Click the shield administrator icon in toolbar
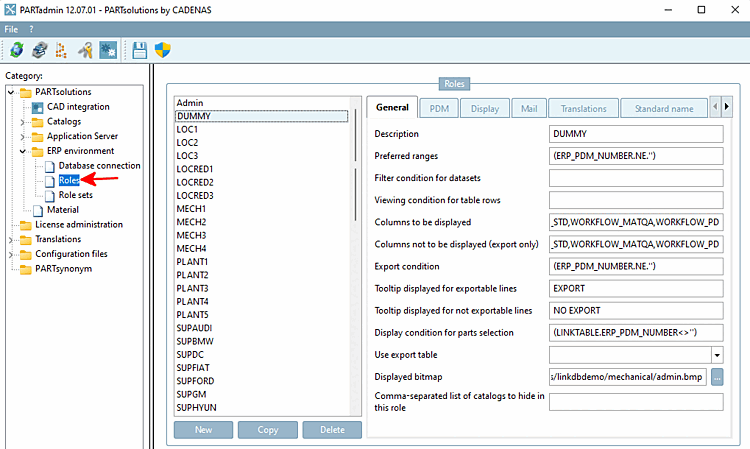 tap(163, 50)
